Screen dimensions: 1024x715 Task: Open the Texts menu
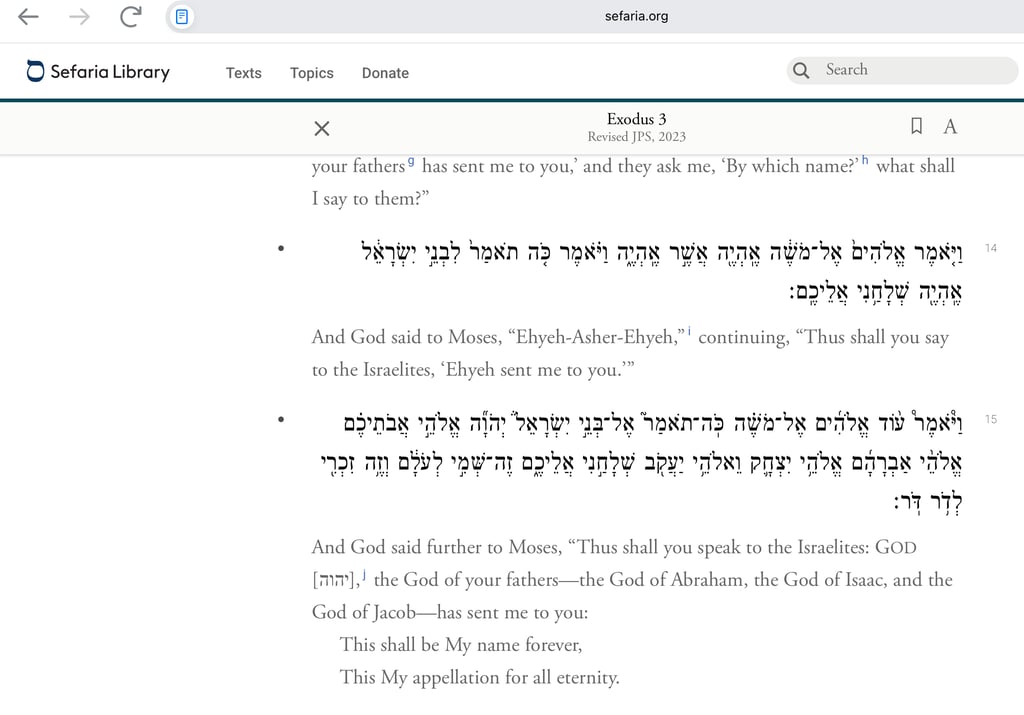point(244,72)
